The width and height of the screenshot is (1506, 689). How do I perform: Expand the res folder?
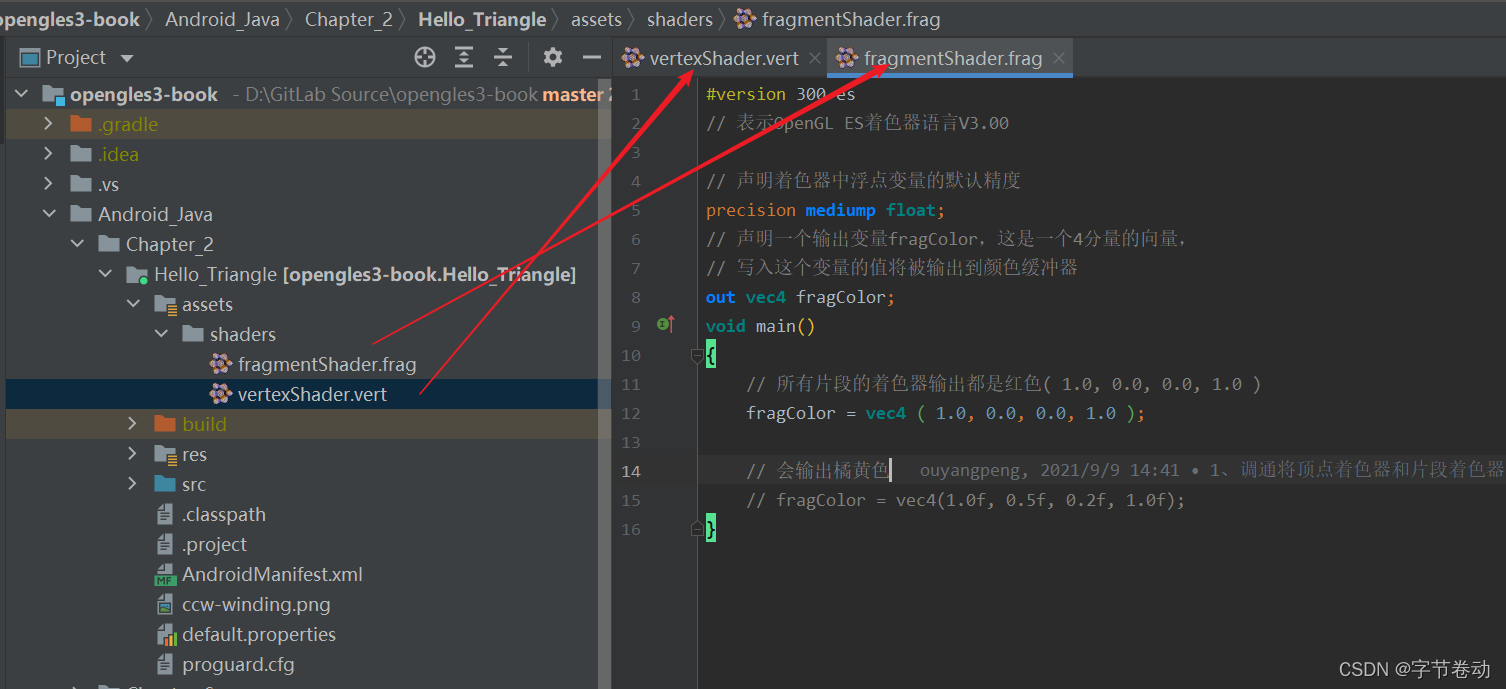133,454
